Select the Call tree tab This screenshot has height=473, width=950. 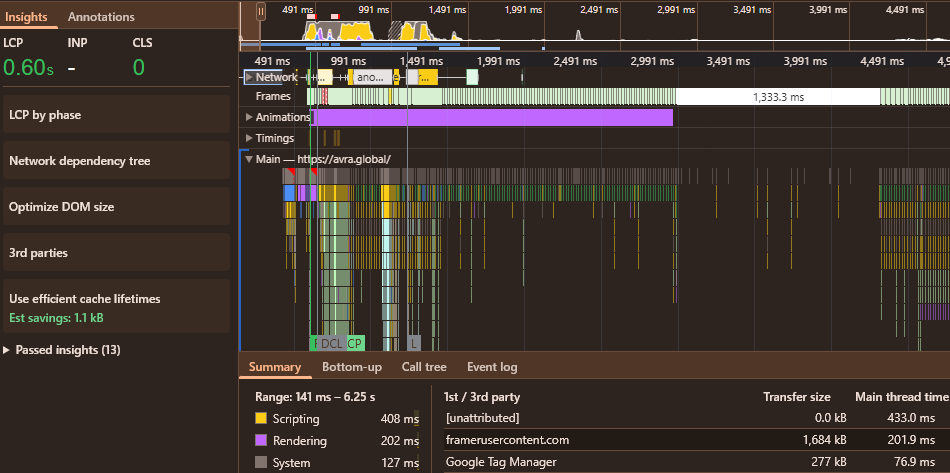click(x=424, y=367)
